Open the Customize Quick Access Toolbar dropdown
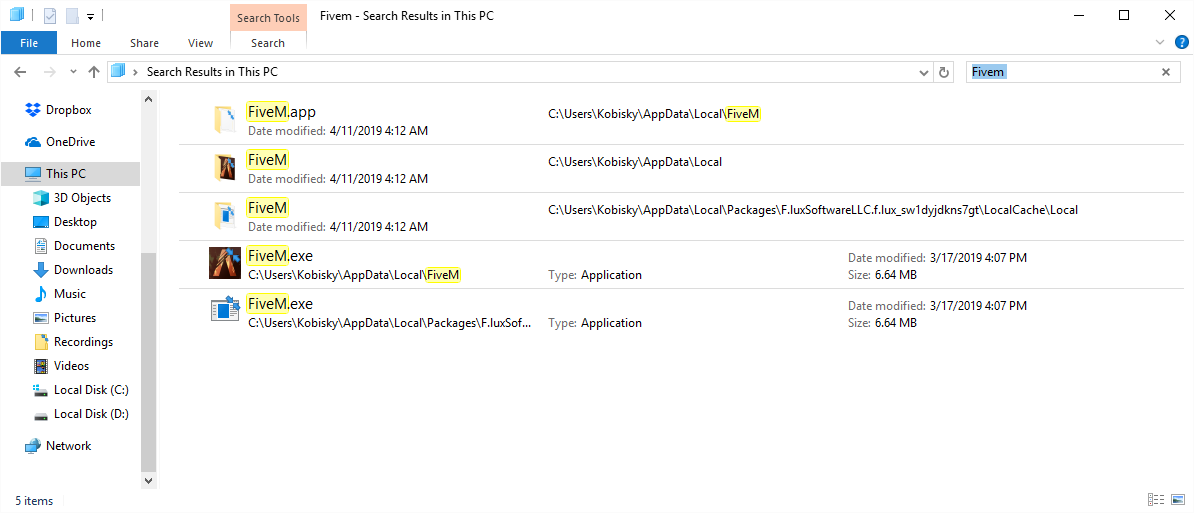The width and height of the screenshot is (1194, 513). click(90, 16)
